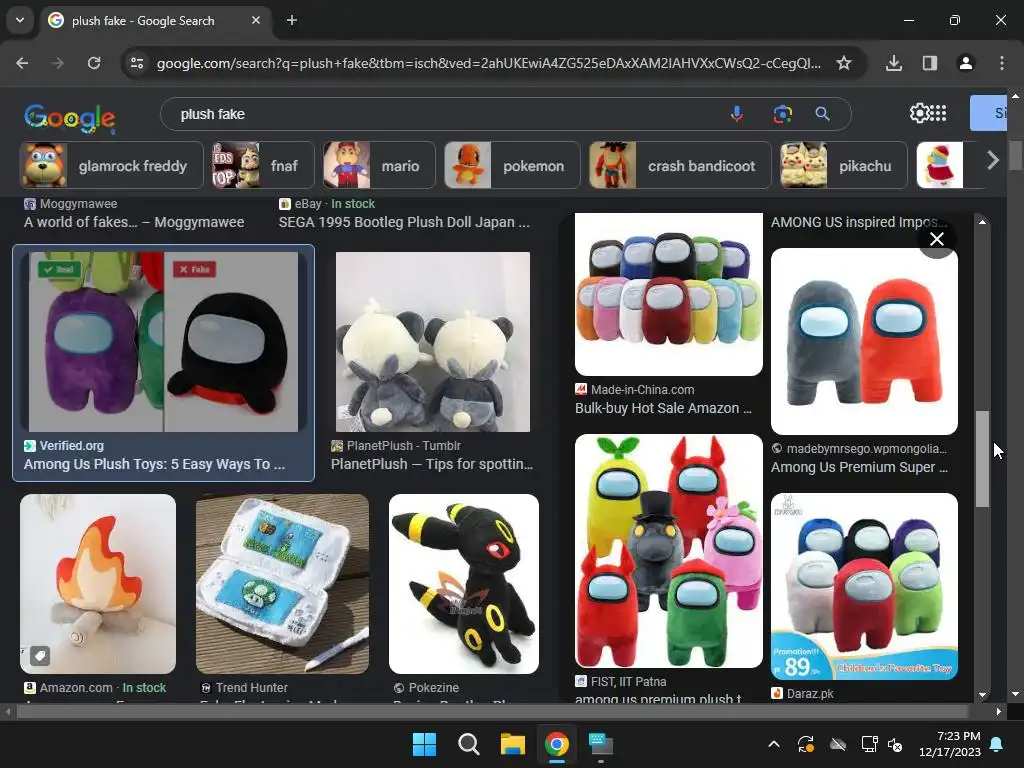Close the image preview panel
Image resolution: width=1024 pixels, height=768 pixels.
936,239
